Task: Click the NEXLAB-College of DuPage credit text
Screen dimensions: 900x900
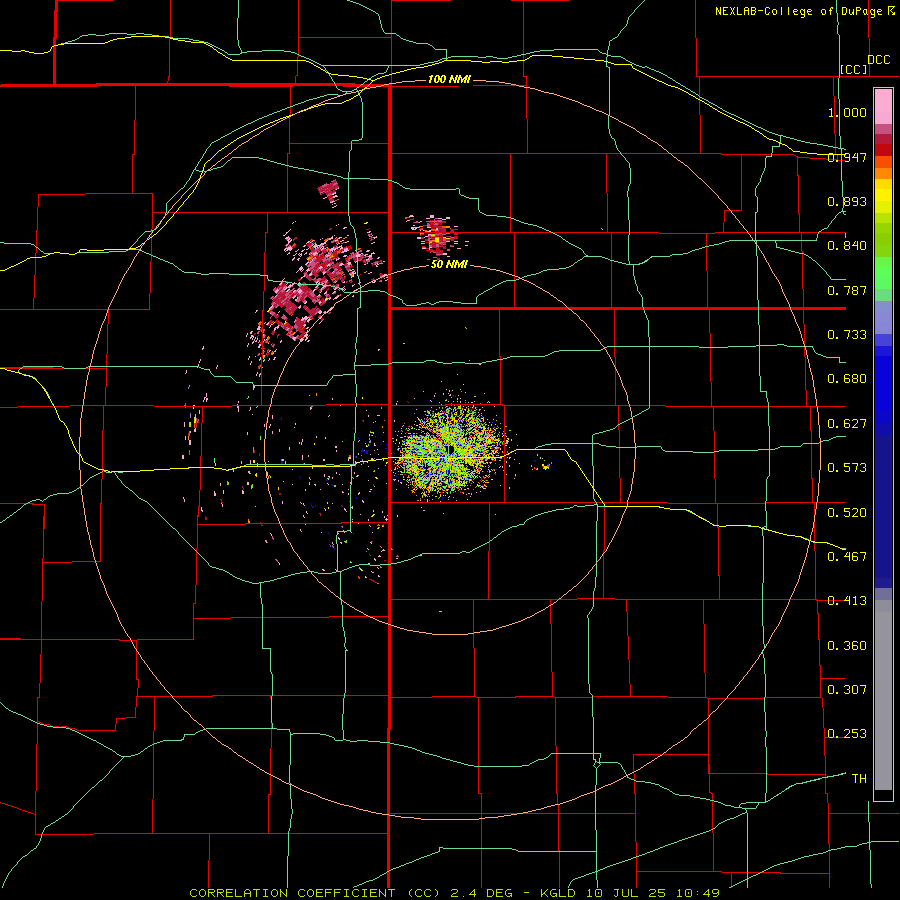Action: pos(799,11)
